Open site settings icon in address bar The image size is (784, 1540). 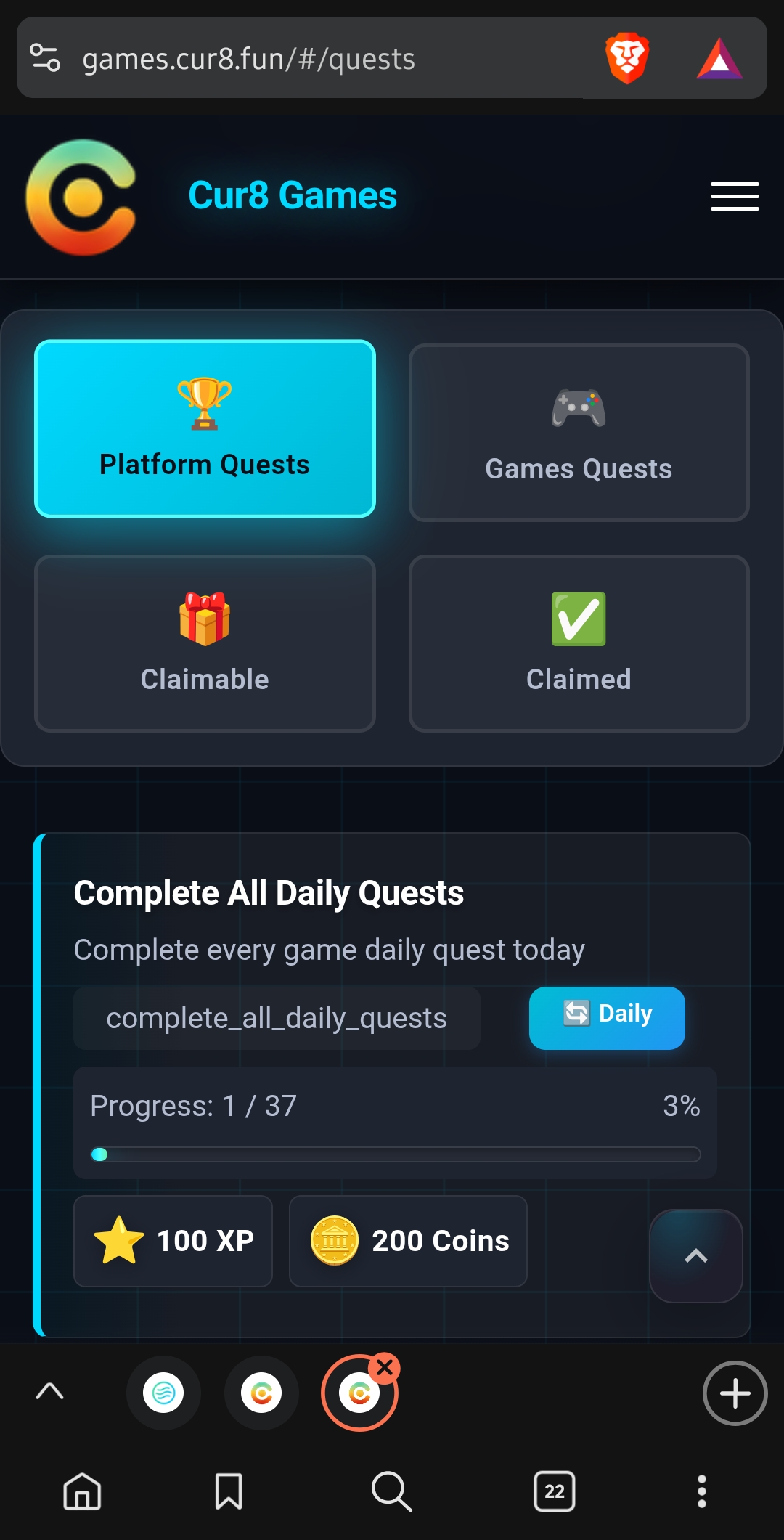click(45, 58)
